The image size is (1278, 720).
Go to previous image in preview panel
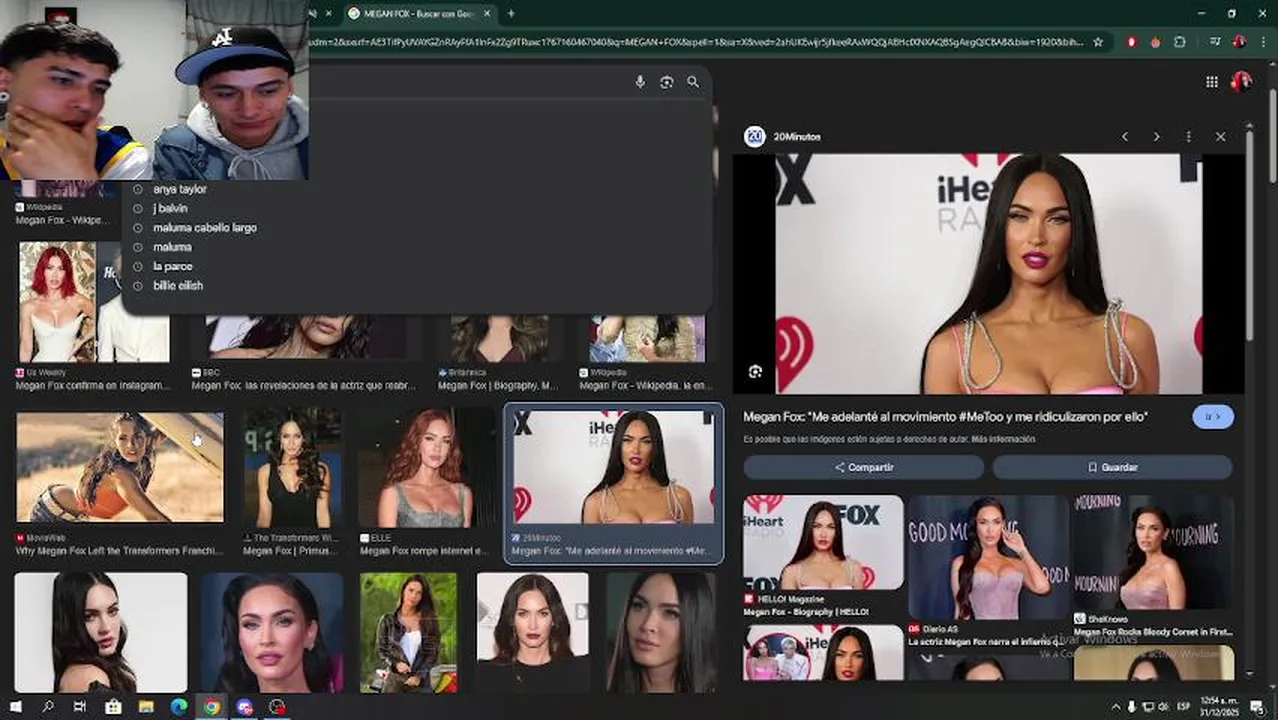pyautogui.click(x=1125, y=136)
